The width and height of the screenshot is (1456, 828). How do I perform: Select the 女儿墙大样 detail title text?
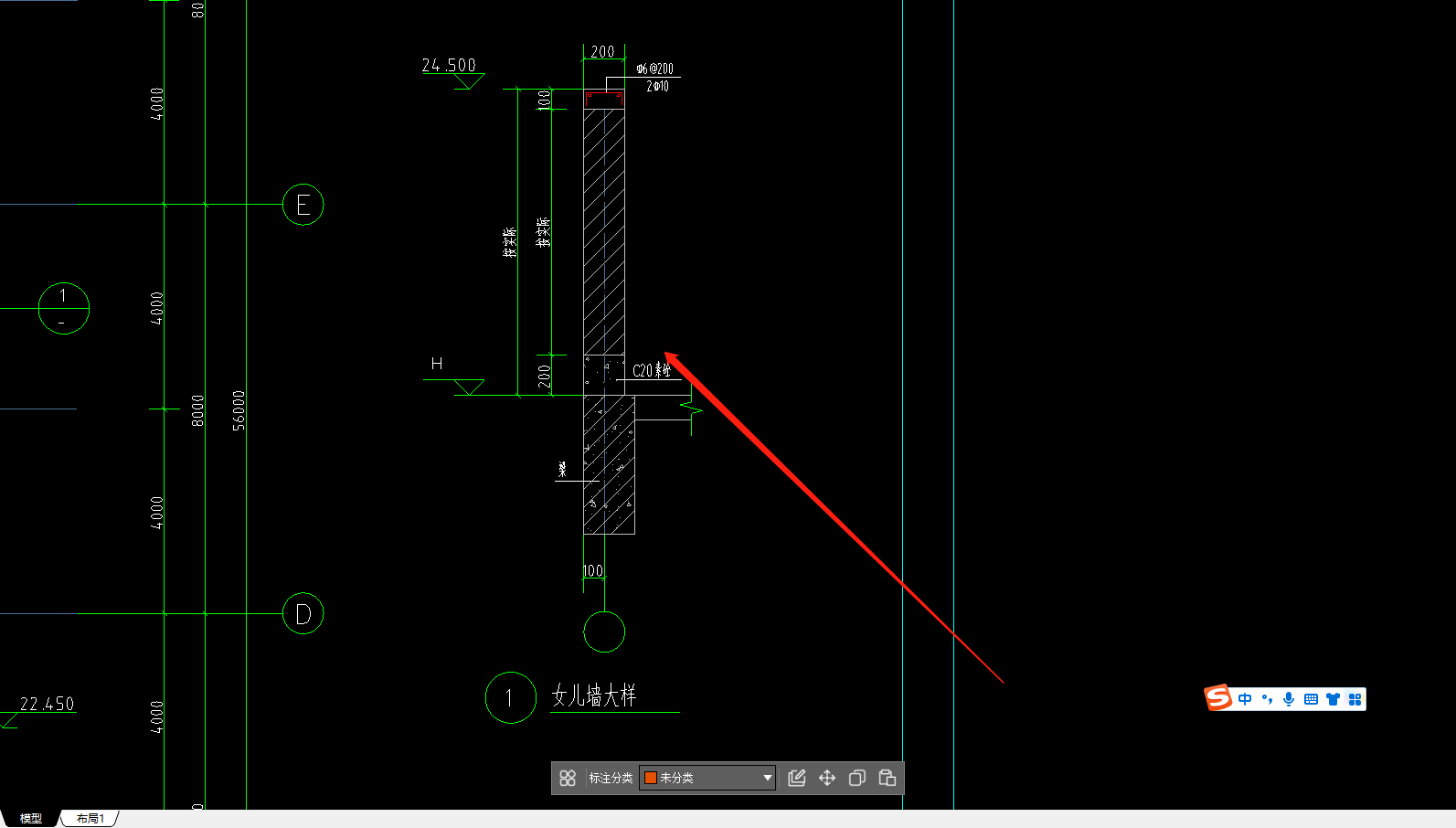click(594, 695)
